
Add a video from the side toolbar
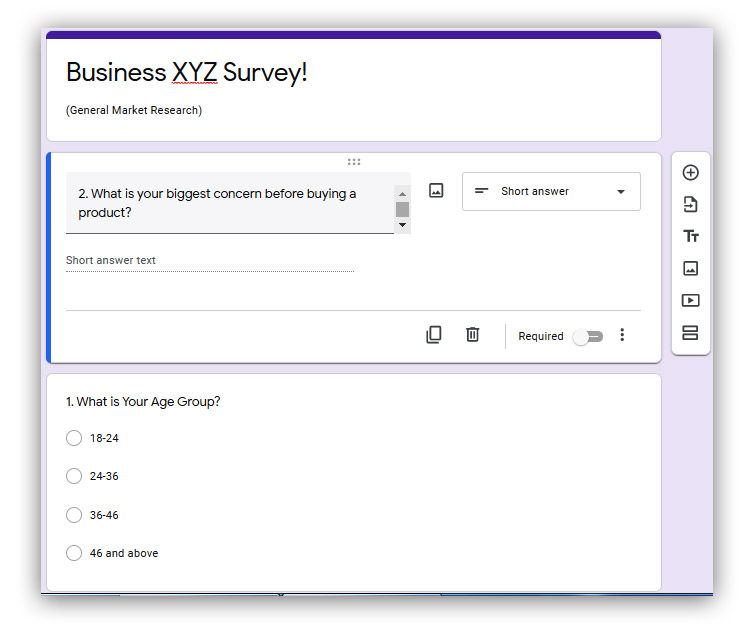point(690,301)
